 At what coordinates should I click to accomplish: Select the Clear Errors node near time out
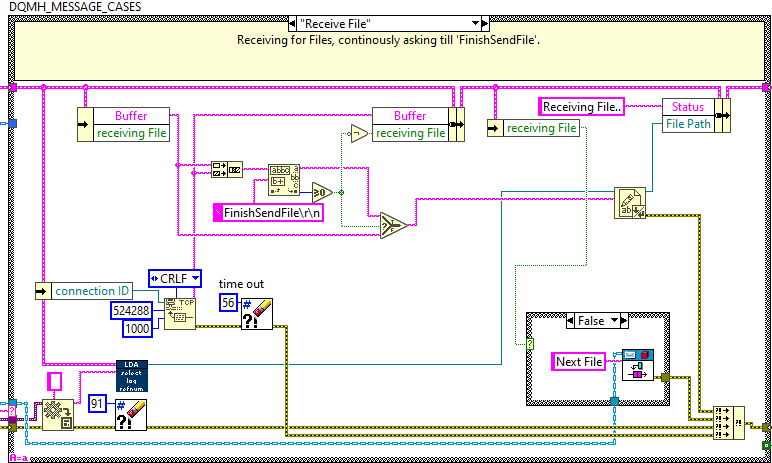click(257, 314)
